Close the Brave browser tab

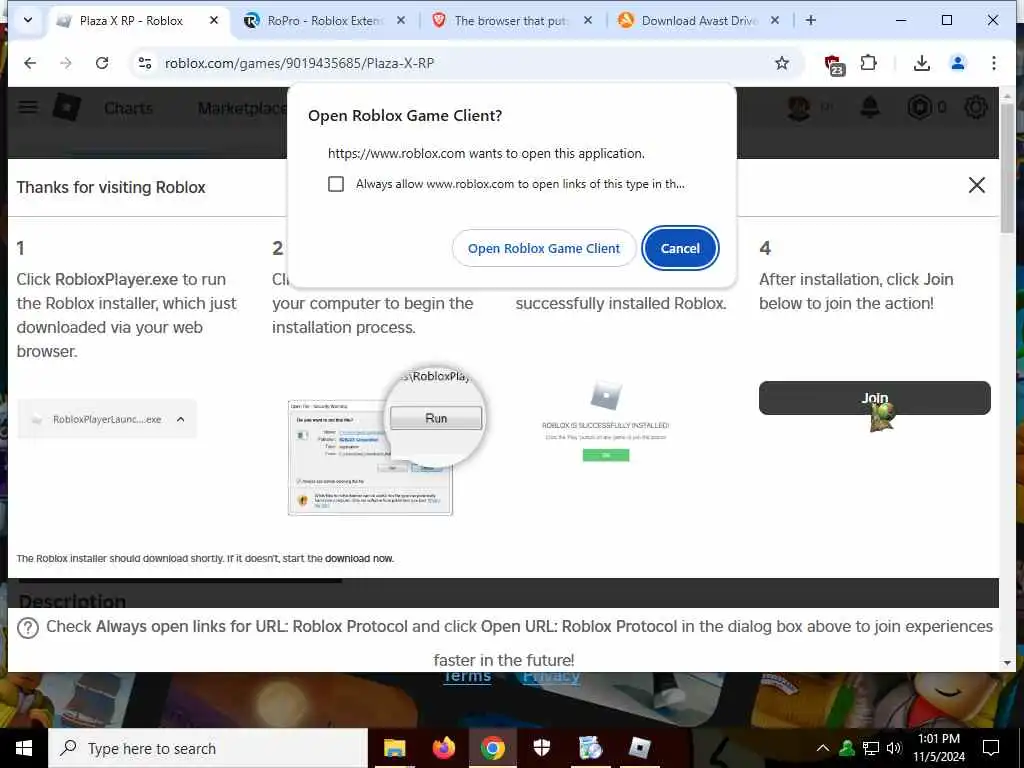coord(588,20)
